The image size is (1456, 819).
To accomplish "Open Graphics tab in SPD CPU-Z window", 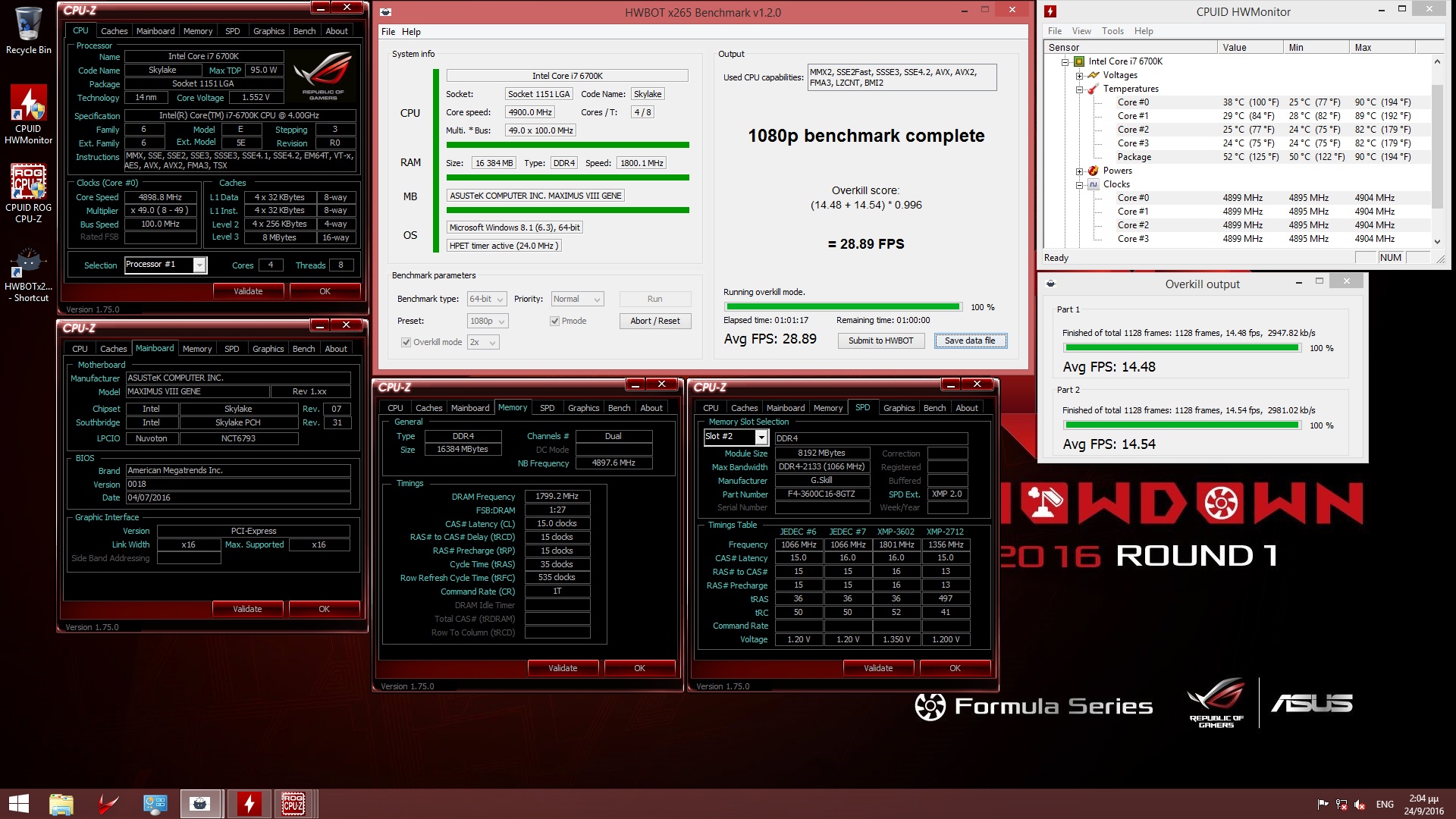I will 899,408.
